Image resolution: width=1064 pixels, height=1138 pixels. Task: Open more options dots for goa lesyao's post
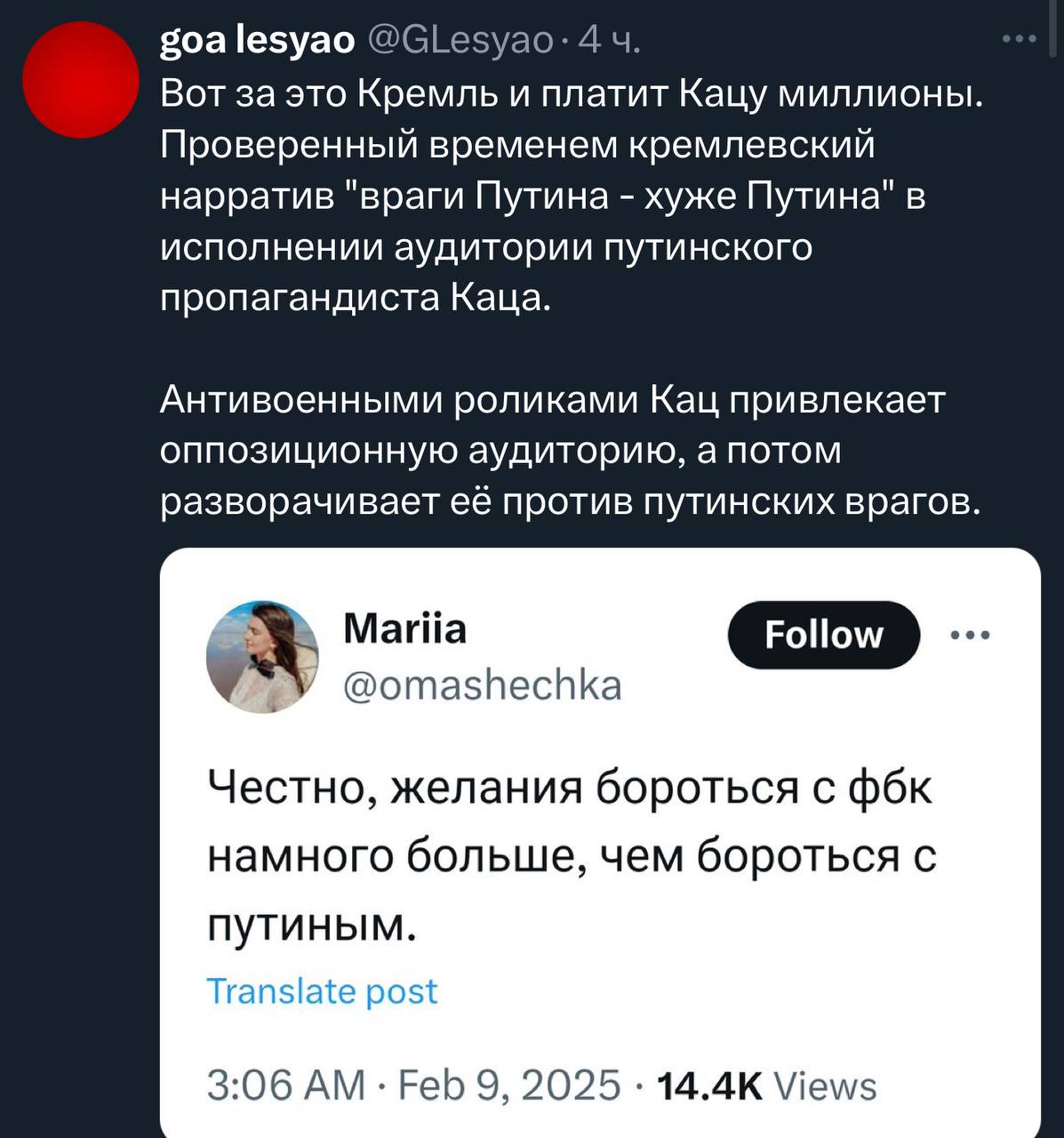tap(1019, 39)
